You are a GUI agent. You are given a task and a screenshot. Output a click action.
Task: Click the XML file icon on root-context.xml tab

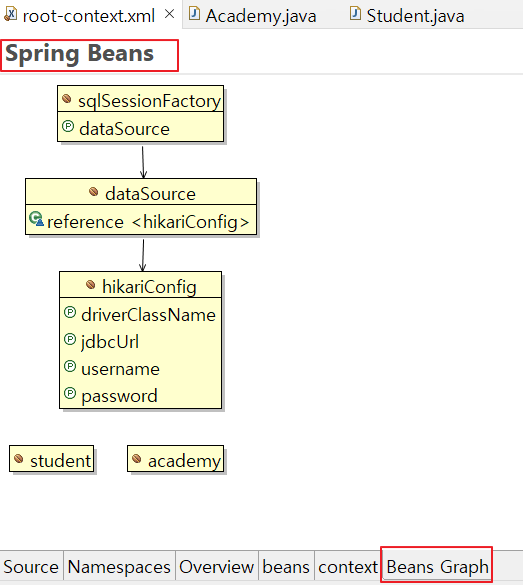coord(10,14)
